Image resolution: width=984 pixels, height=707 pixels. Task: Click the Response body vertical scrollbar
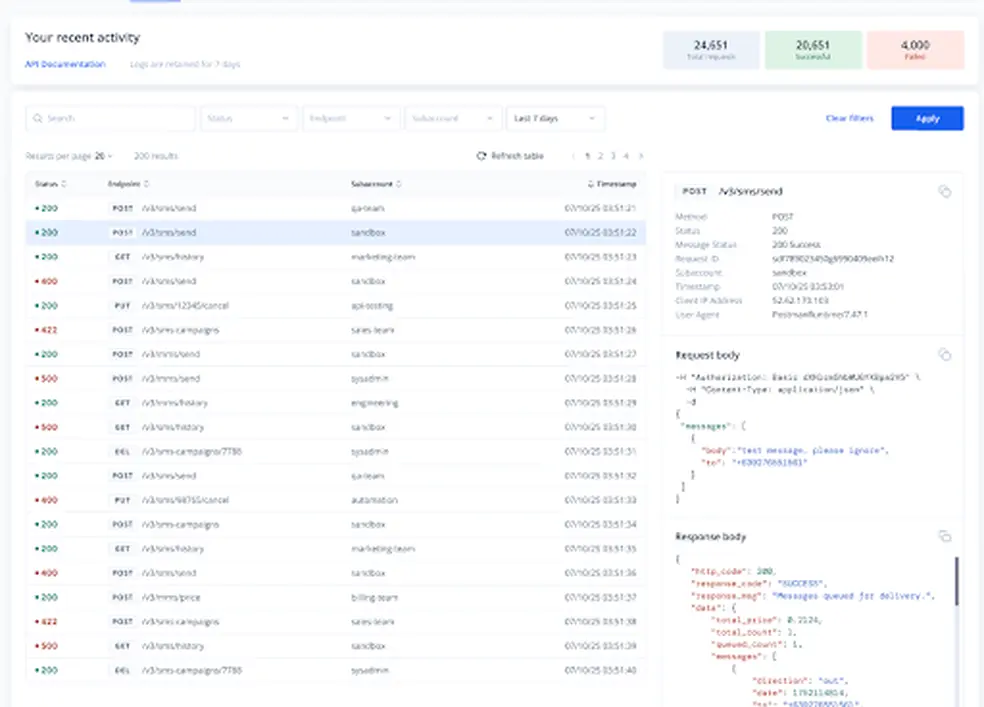[956, 581]
